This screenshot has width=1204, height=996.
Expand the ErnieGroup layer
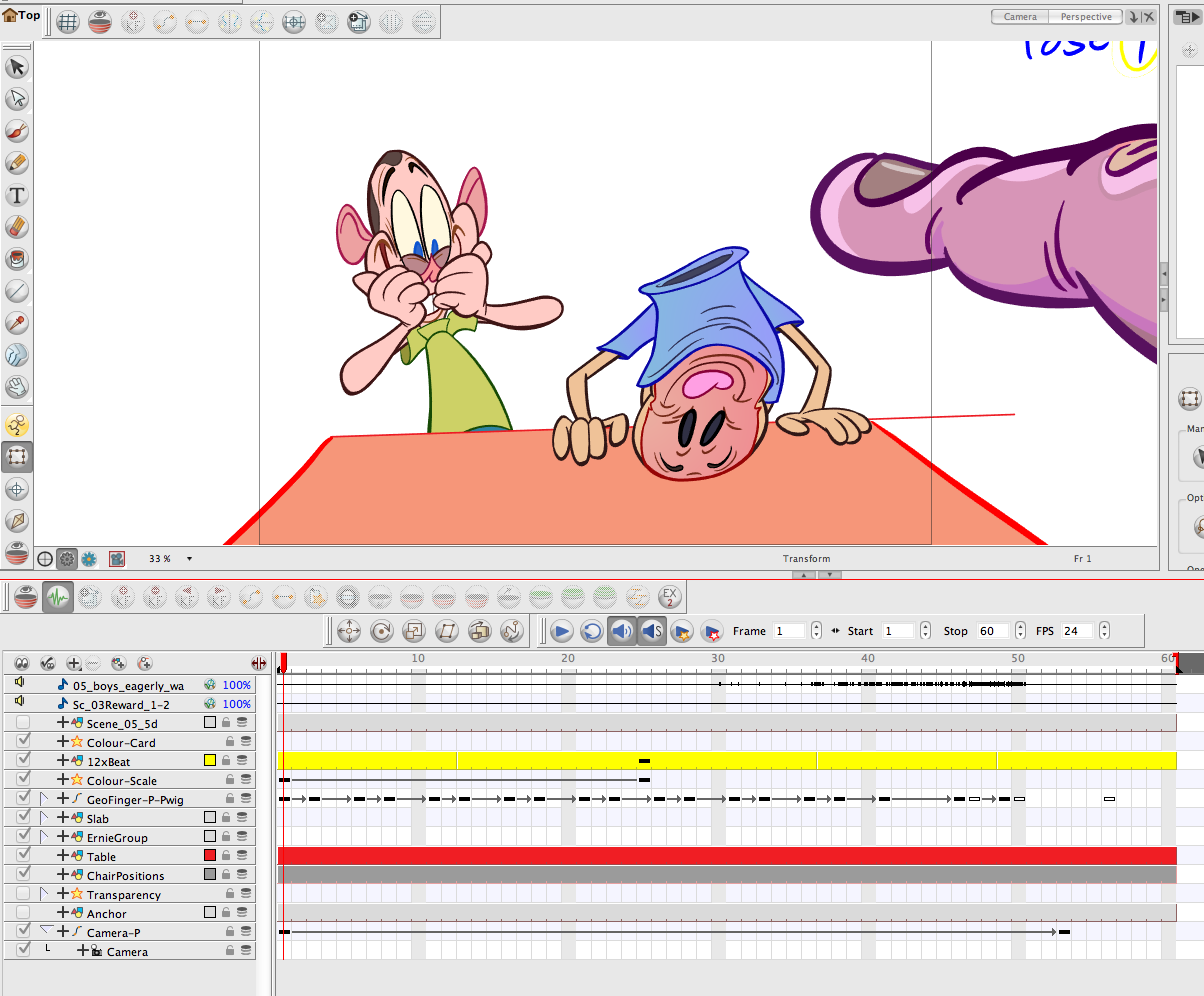[x=43, y=836]
